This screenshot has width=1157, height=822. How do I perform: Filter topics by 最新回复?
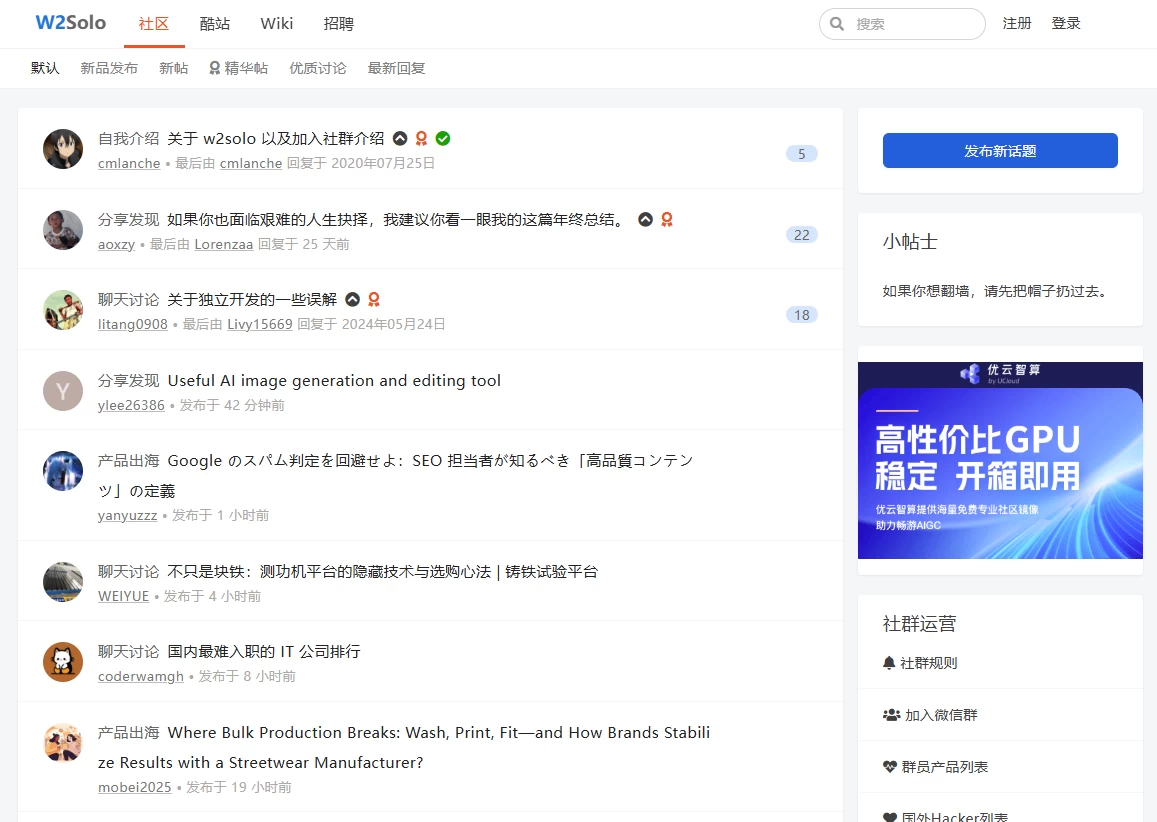coord(396,68)
